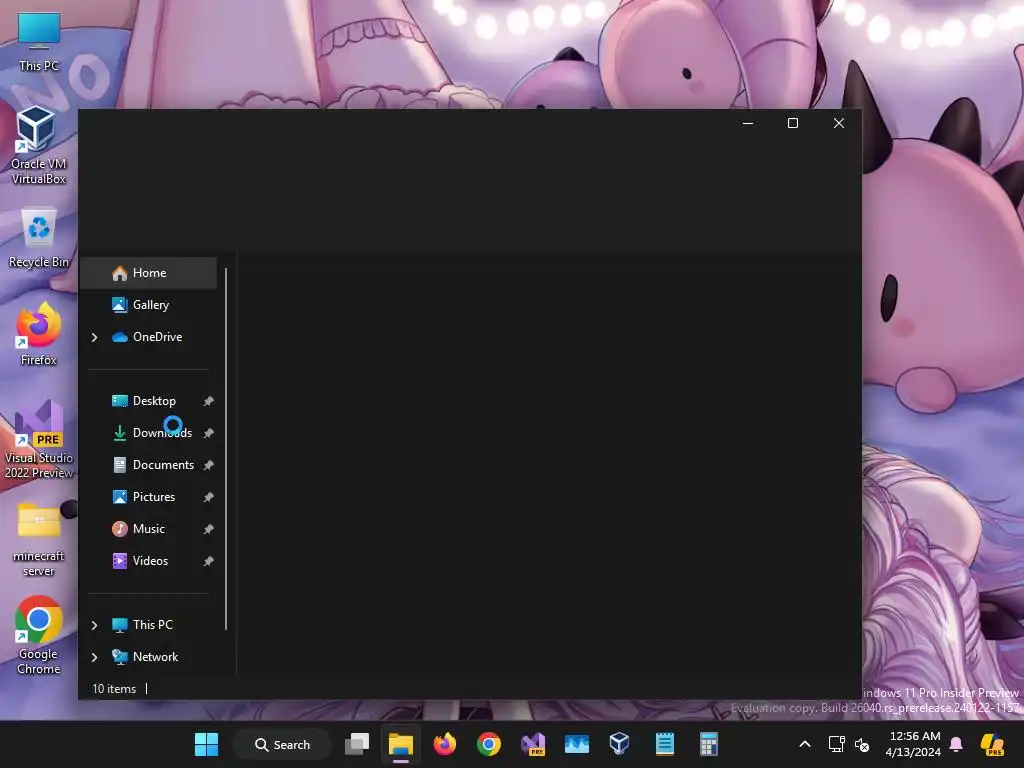Click the pin icon beside Documents

(208, 465)
